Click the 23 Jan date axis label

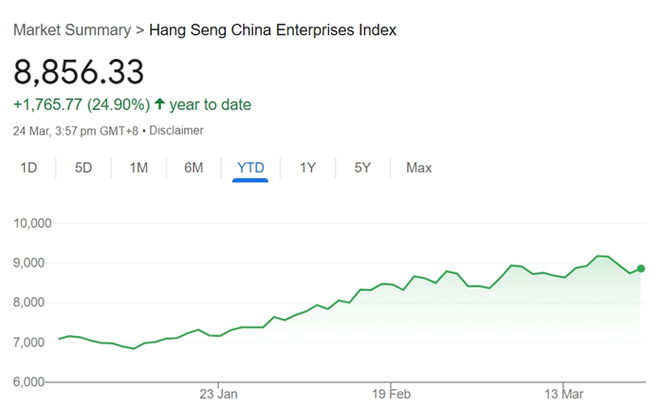[218, 394]
